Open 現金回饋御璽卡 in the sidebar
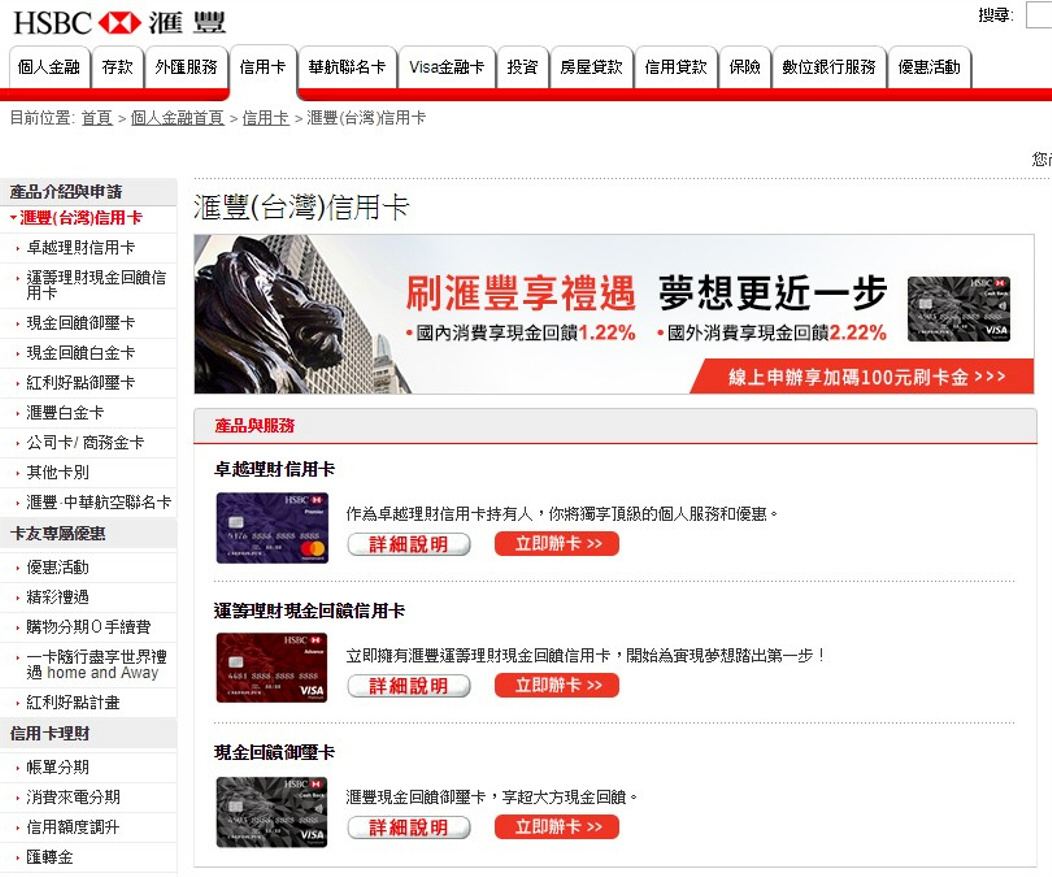The width and height of the screenshot is (1052, 877). point(81,323)
